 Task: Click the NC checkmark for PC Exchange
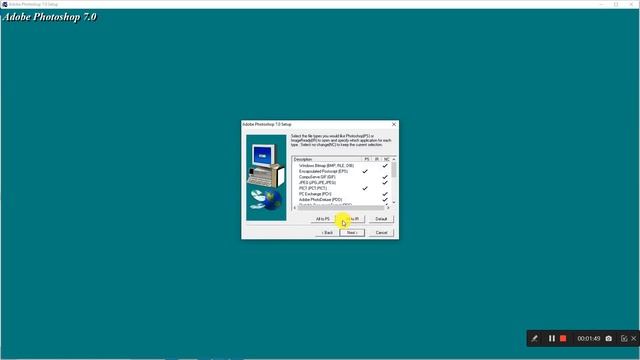coord(384,194)
